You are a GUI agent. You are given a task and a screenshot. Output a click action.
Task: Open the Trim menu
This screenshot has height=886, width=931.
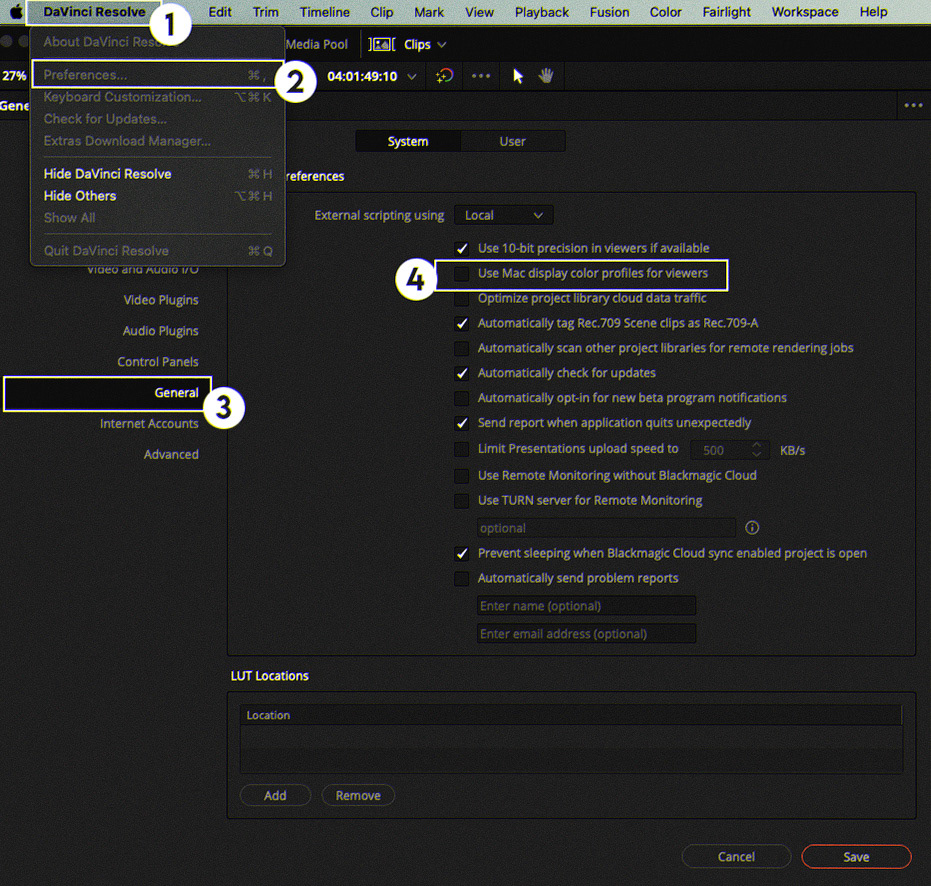tap(265, 12)
